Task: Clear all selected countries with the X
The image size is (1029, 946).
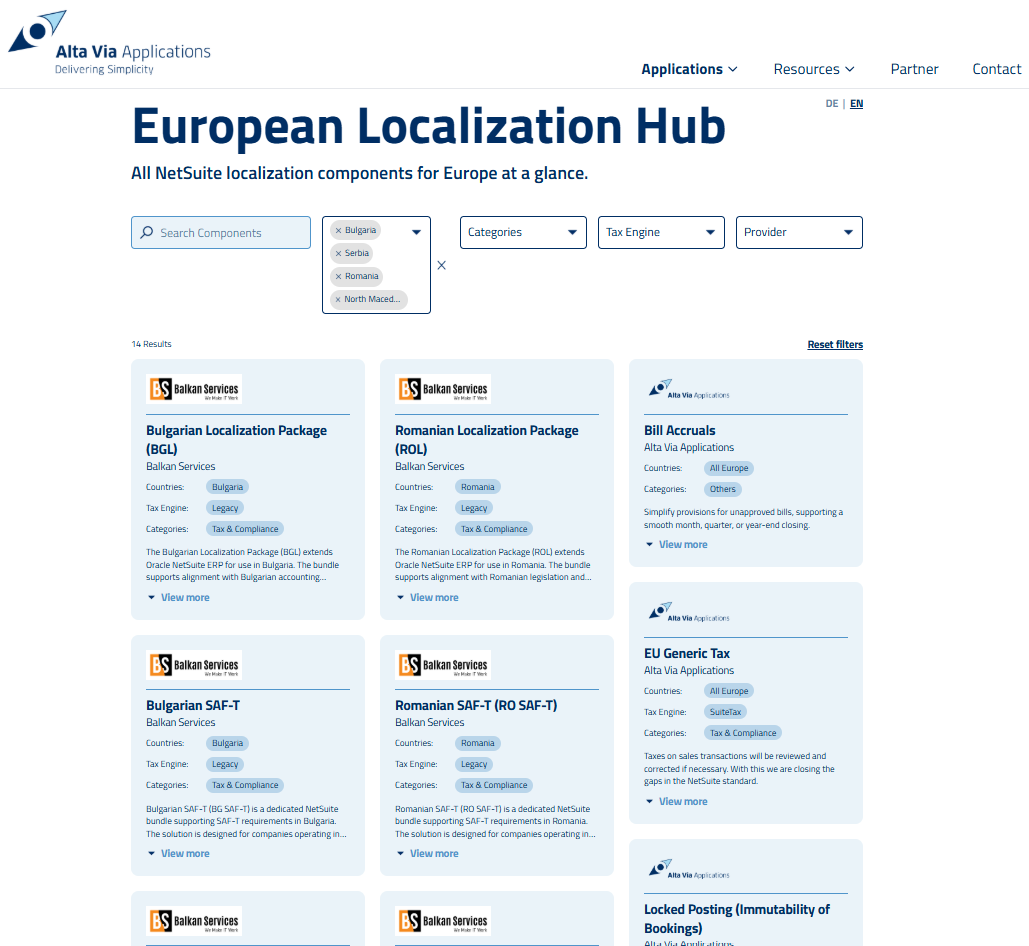Action: pos(442,265)
